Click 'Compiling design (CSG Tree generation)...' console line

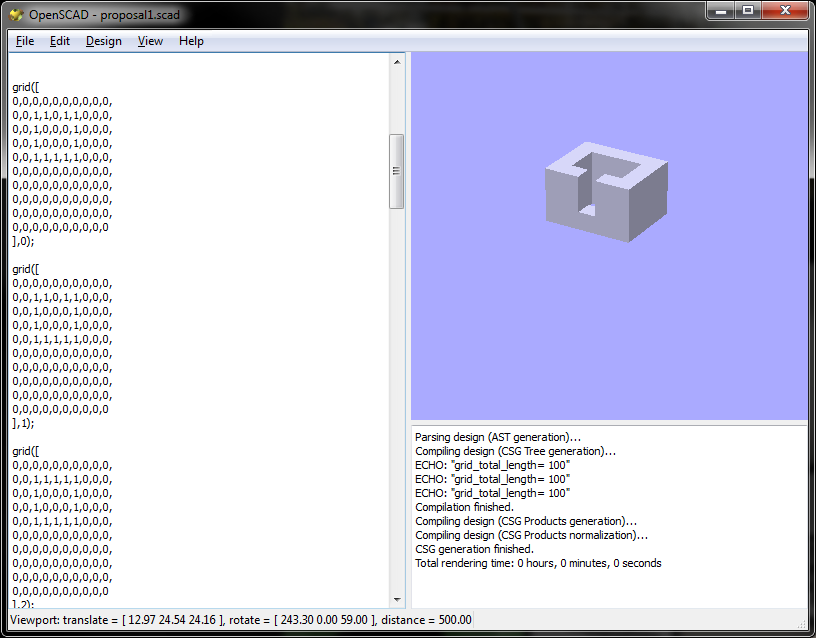515,451
